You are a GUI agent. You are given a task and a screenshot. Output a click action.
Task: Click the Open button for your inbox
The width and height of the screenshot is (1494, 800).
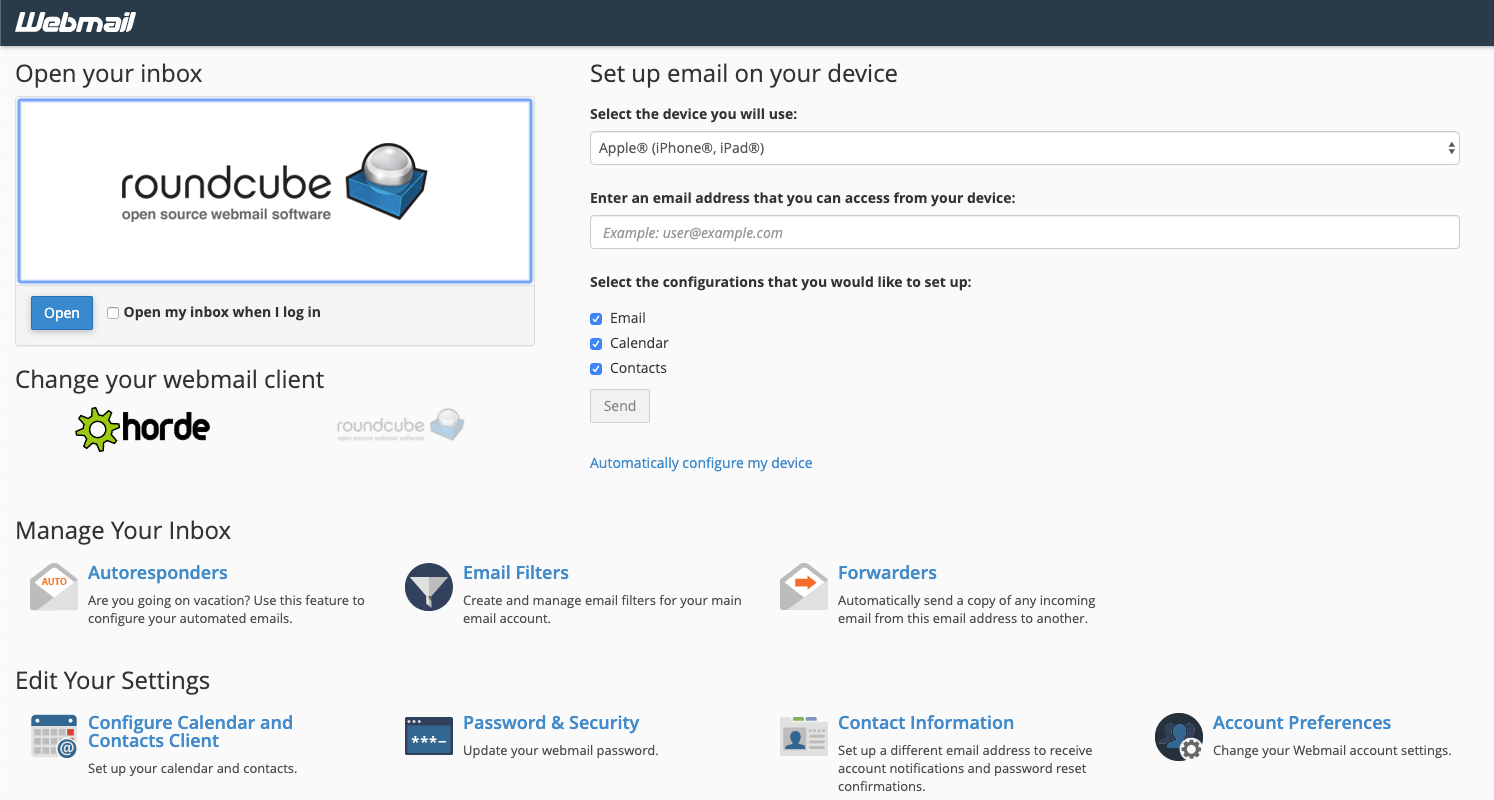(x=61, y=312)
